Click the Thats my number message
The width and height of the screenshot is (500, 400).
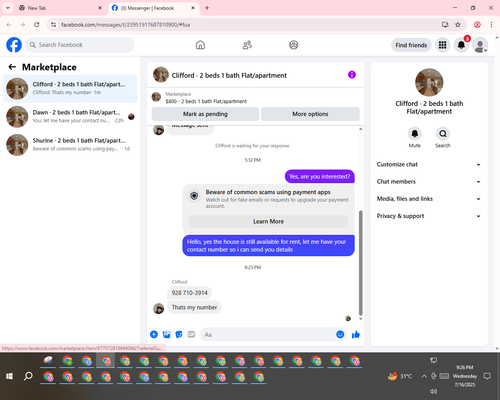(x=194, y=307)
